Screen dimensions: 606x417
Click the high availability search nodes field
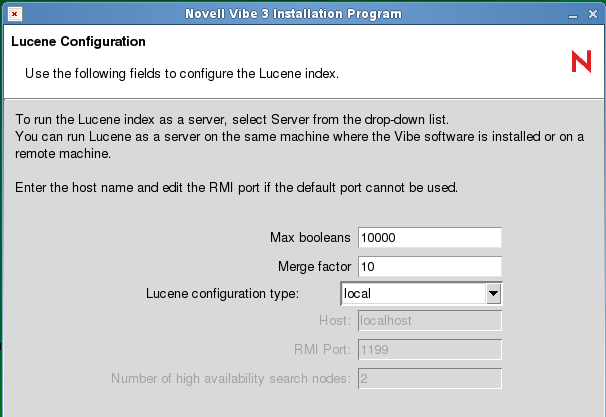pyautogui.click(x=428, y=379)
